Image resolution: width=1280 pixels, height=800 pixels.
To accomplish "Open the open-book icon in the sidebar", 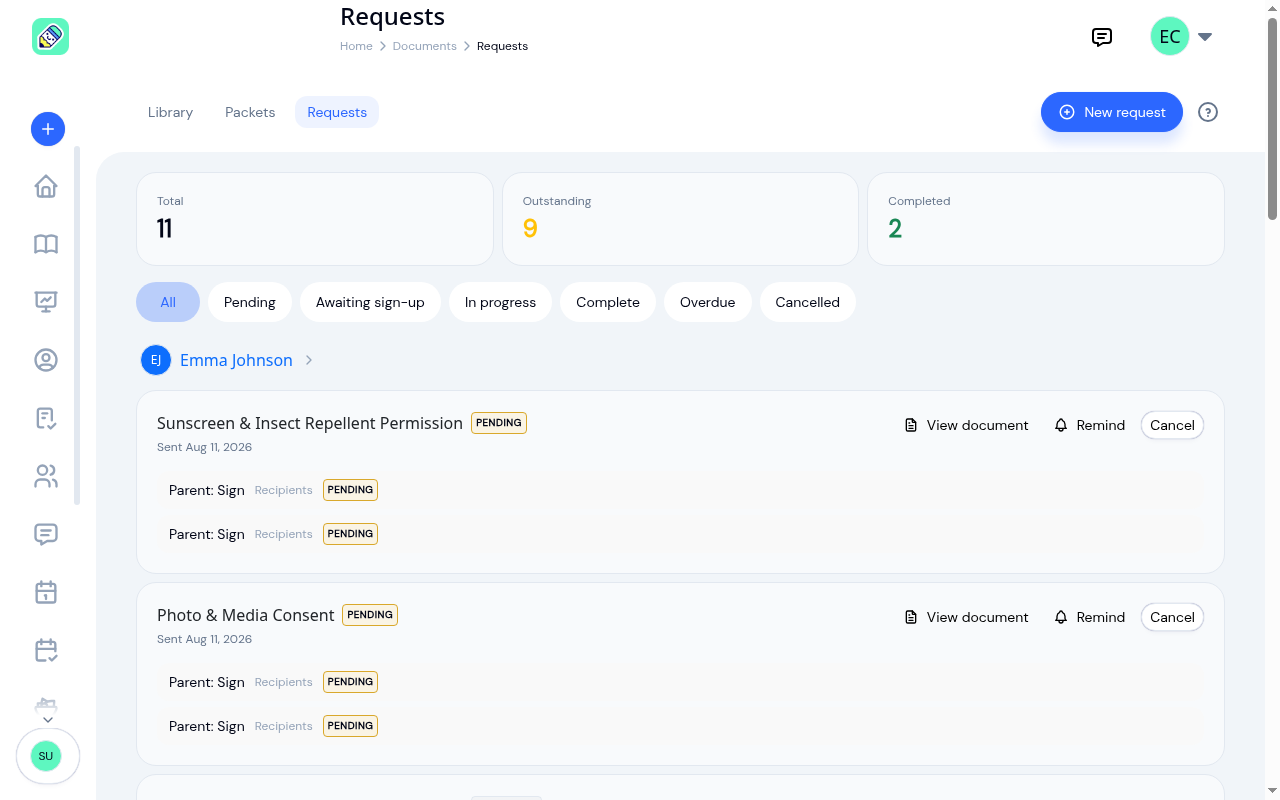I will [46, 244].
